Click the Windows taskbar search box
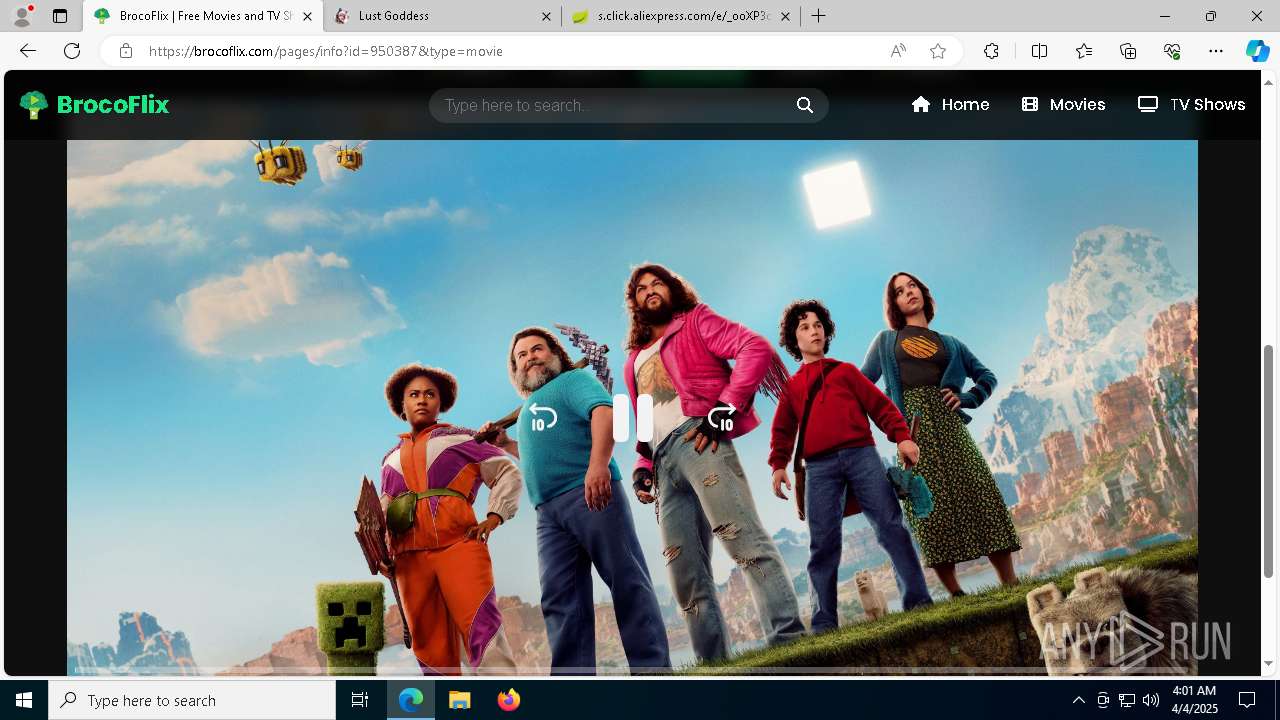This screenshot has height=720, width=1280. click(192, 700)
